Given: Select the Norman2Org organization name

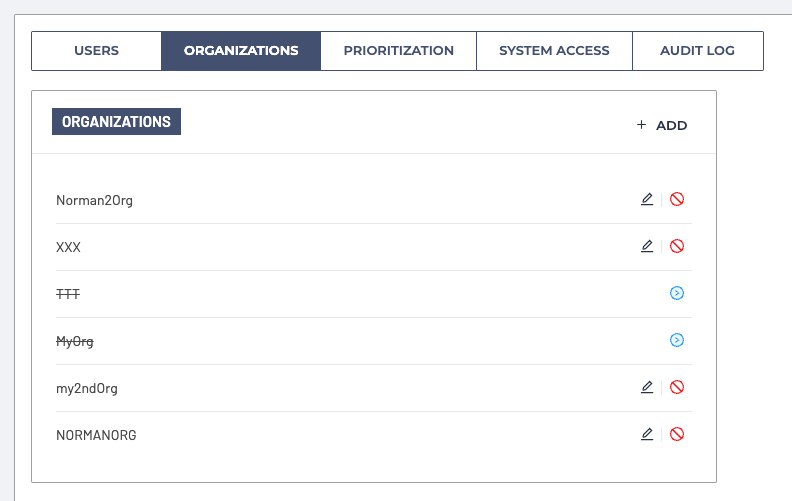Looking at the screenshot, I should (94, 200).
